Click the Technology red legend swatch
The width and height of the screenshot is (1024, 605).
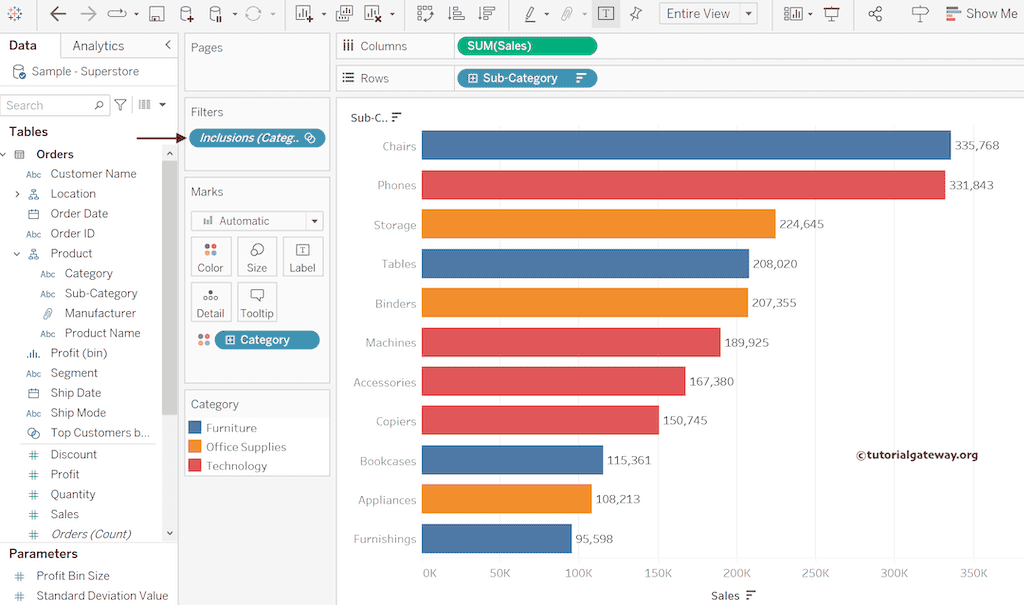click(x=195, y=466)
